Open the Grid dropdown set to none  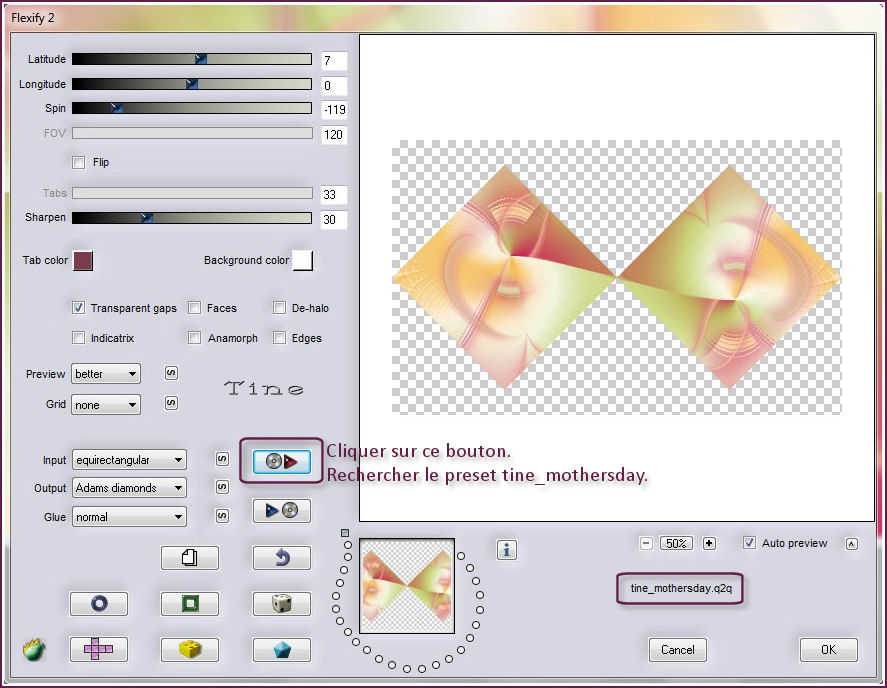click(x=106, y=405)
